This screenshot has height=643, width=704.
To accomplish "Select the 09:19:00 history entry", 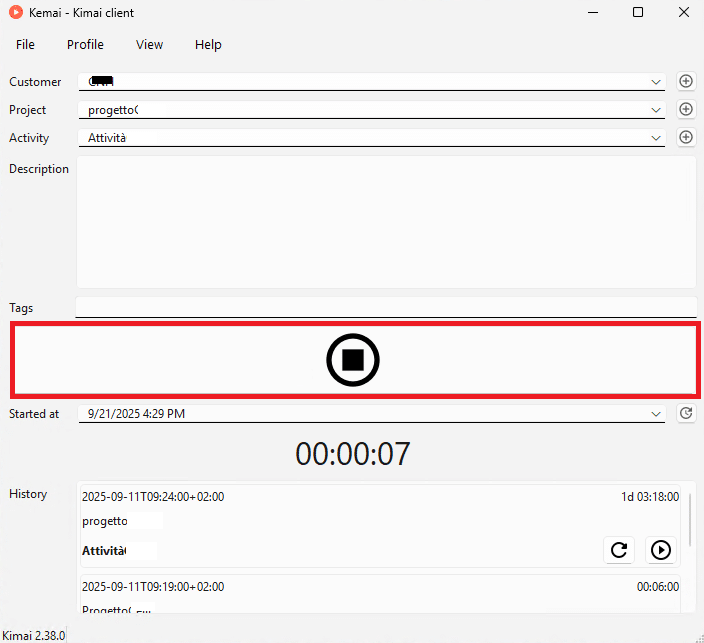I will coord(380,593).
